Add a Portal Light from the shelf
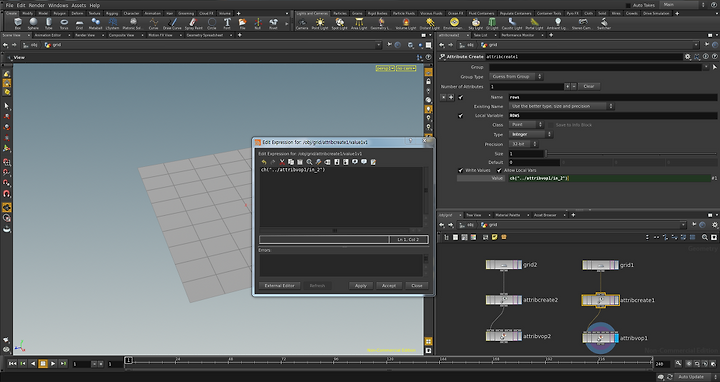 click(x=534, y=24)
